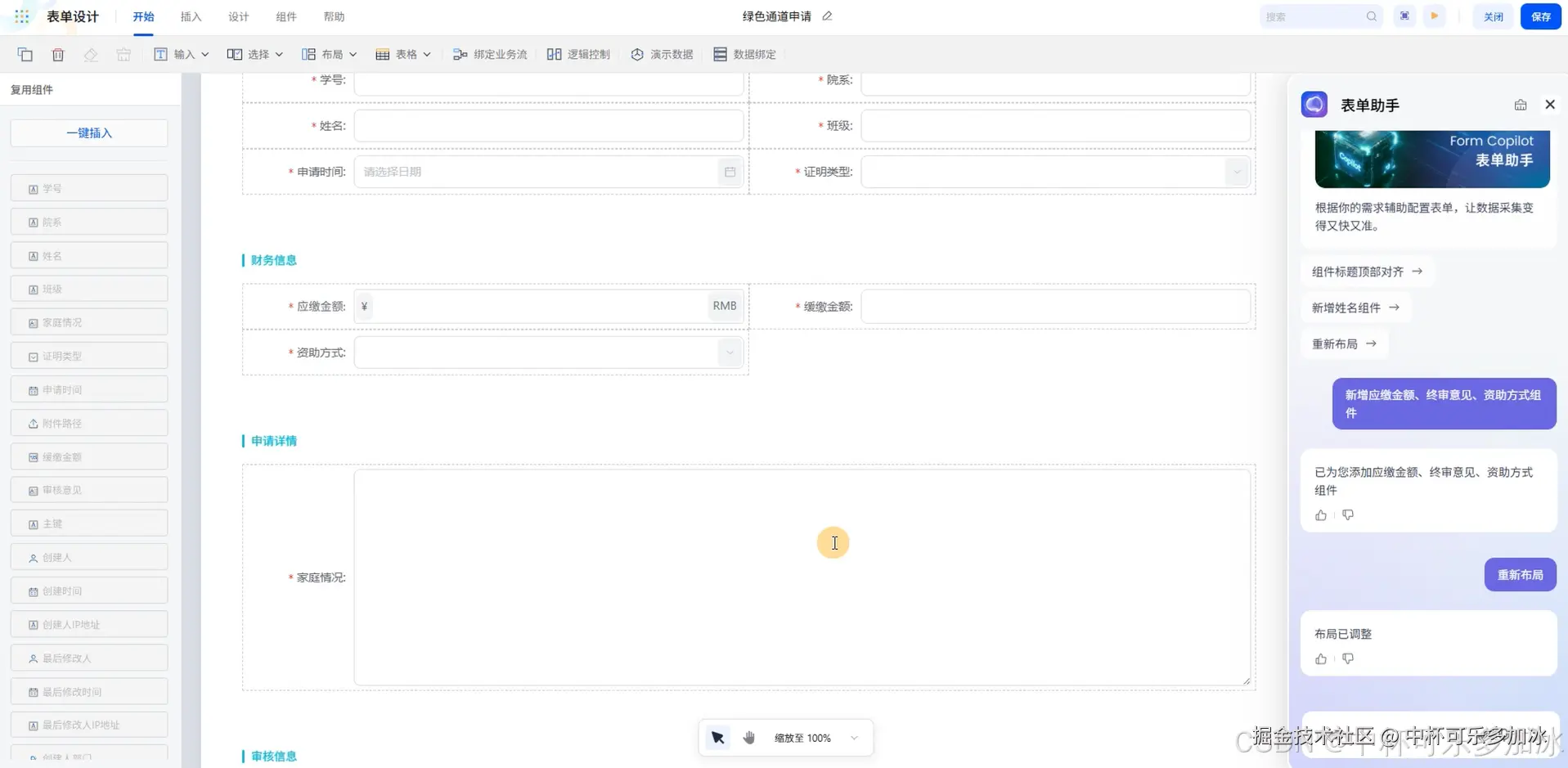The image size is (1568, 768).
Task: Click the Form Copilot banner image
Action: point(1432,159)
